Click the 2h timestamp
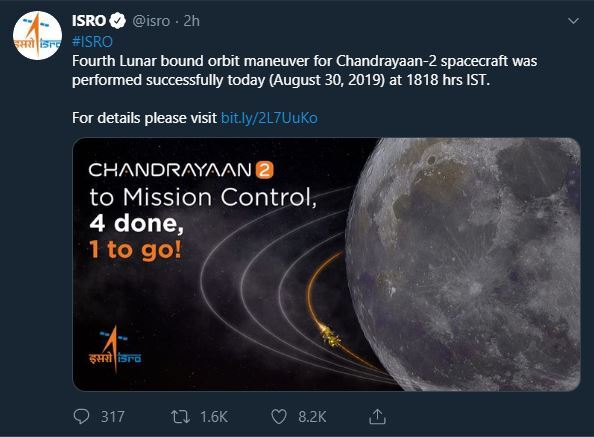 click(191, 21)
